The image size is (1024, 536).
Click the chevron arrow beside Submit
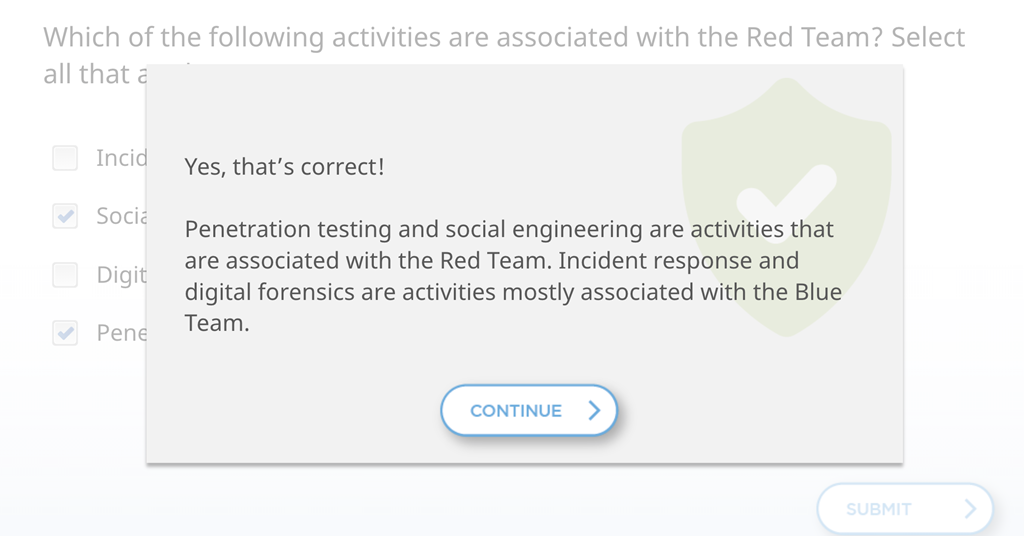[969, 509]
